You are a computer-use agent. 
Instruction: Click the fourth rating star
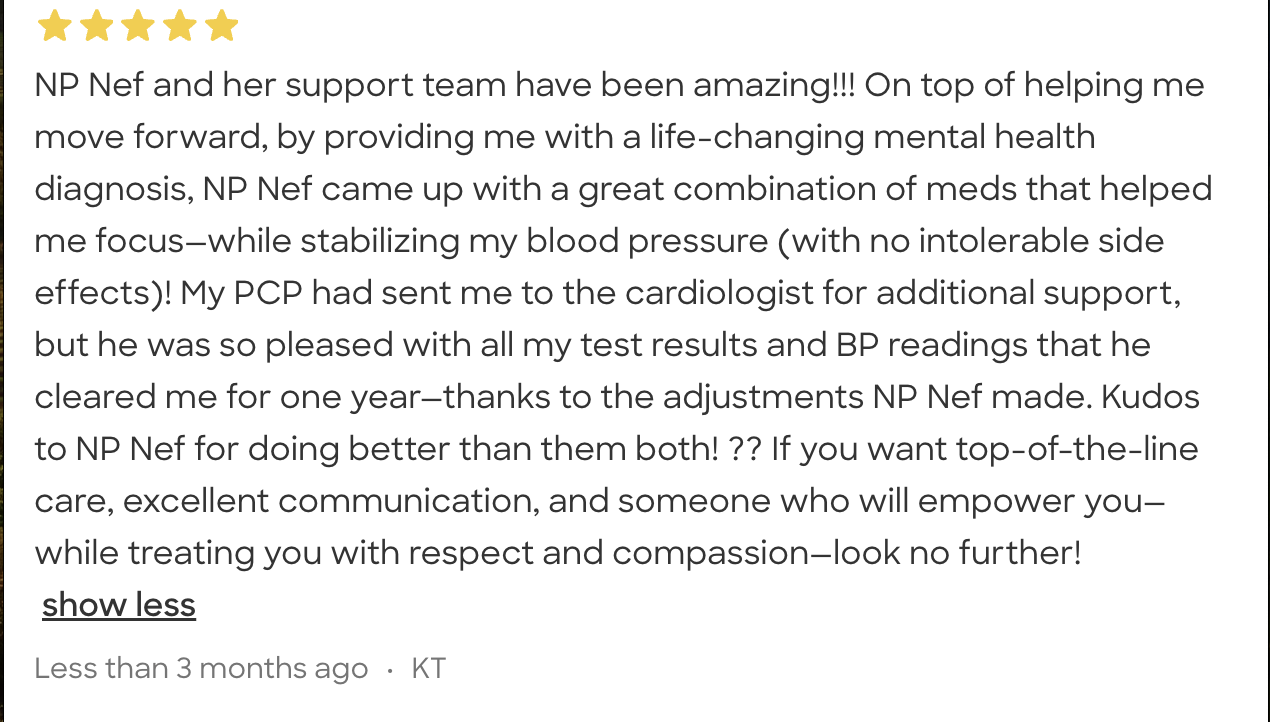[179, 25]
